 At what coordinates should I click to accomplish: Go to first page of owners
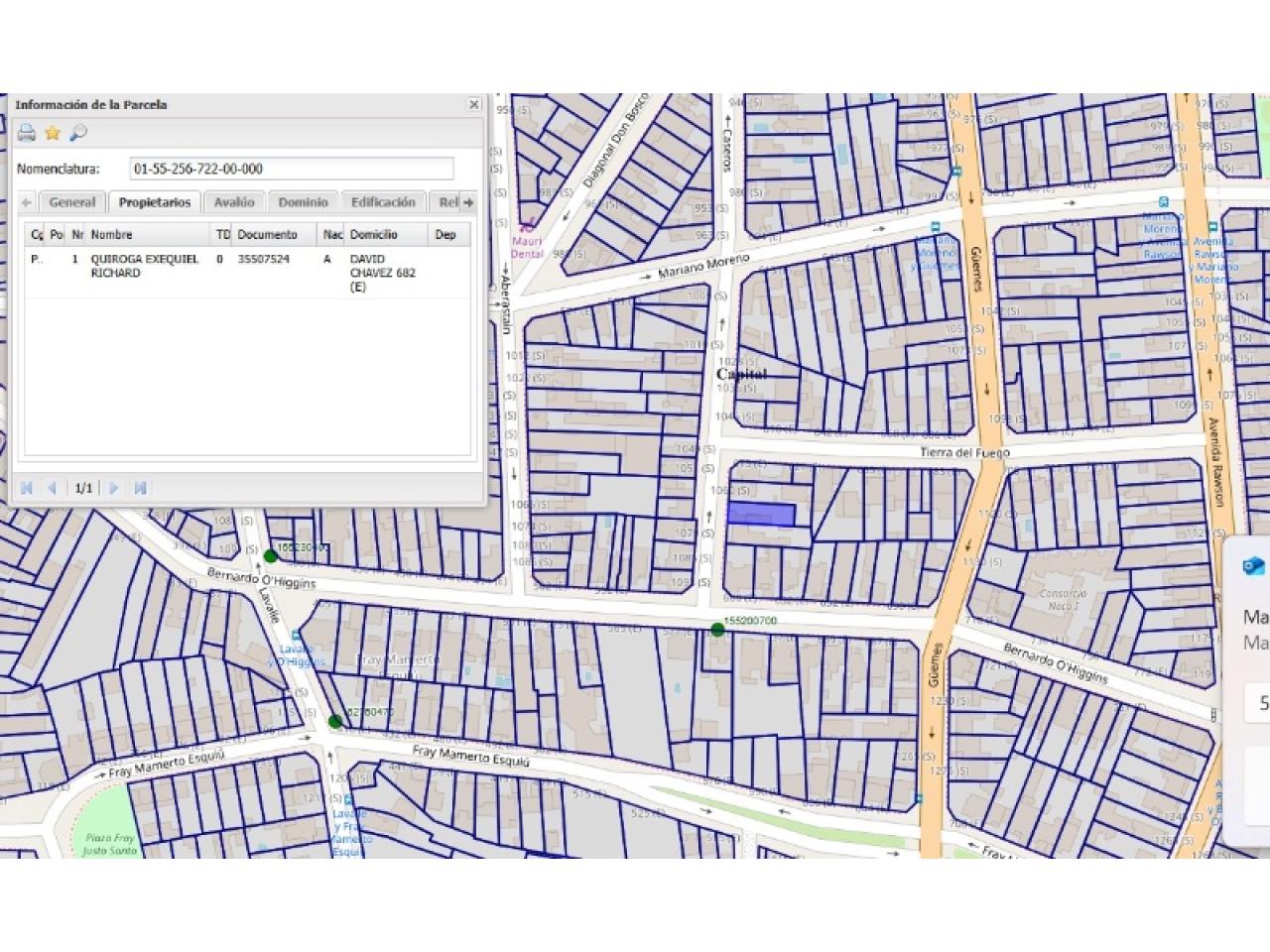(27, 488)
